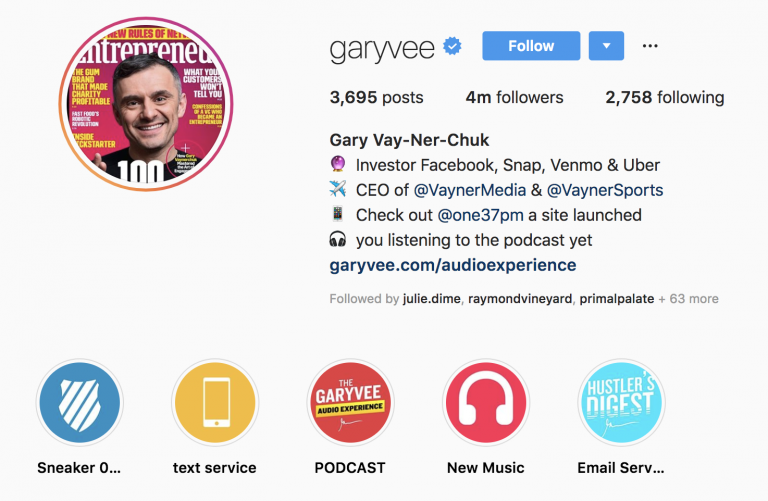Image resolution: width=768 pixels, height=501 pixels.
Task: Open the three-dot more options menu
Action: pyautogui.click(x=650, y=46)
